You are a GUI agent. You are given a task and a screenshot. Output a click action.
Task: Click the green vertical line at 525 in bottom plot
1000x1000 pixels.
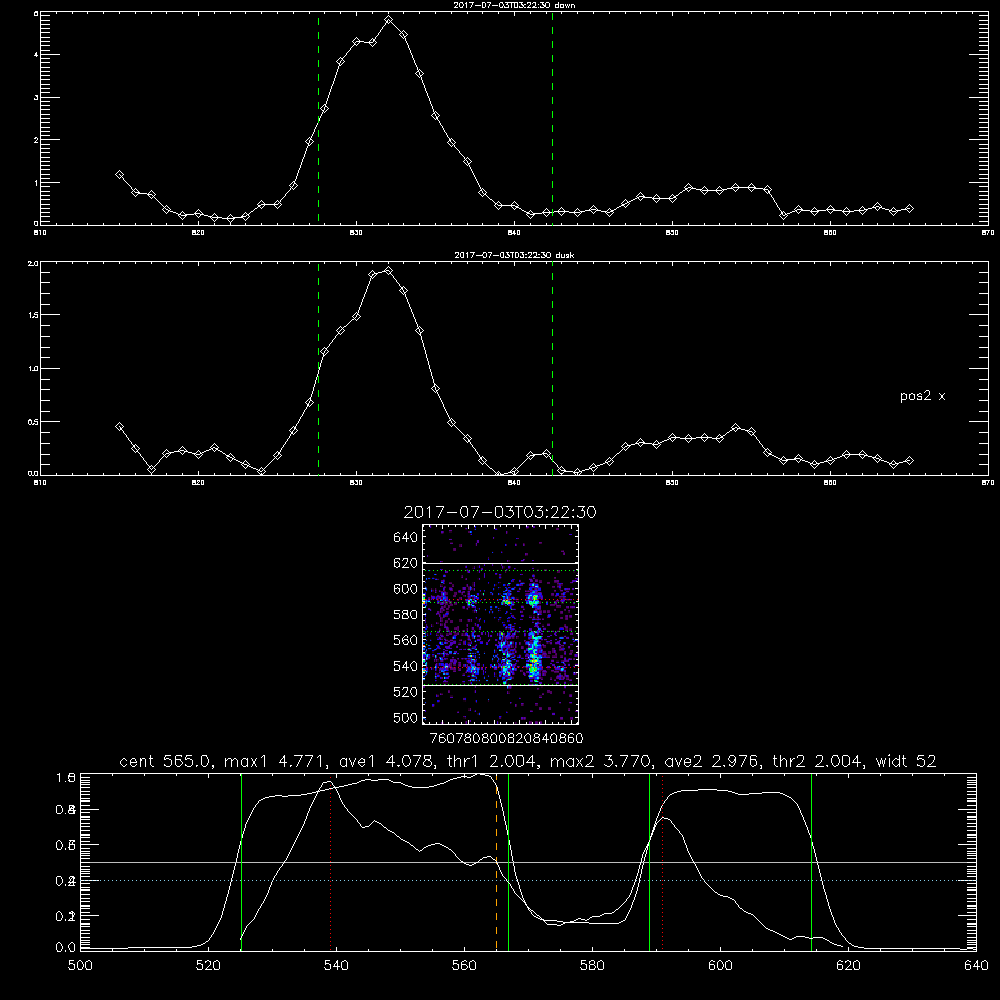(x=241, y=861)
